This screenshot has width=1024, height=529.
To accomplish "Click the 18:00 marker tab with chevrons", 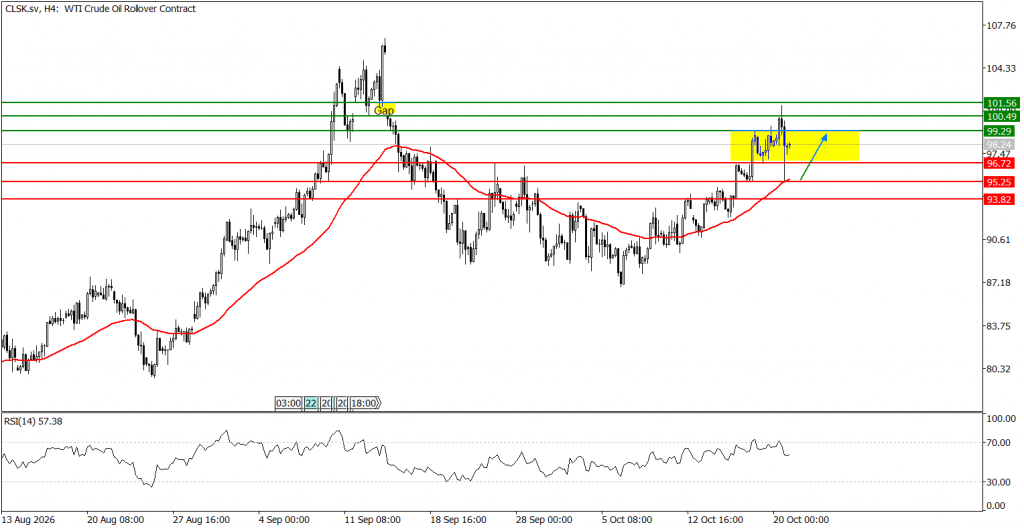I will tap(365, 404).
